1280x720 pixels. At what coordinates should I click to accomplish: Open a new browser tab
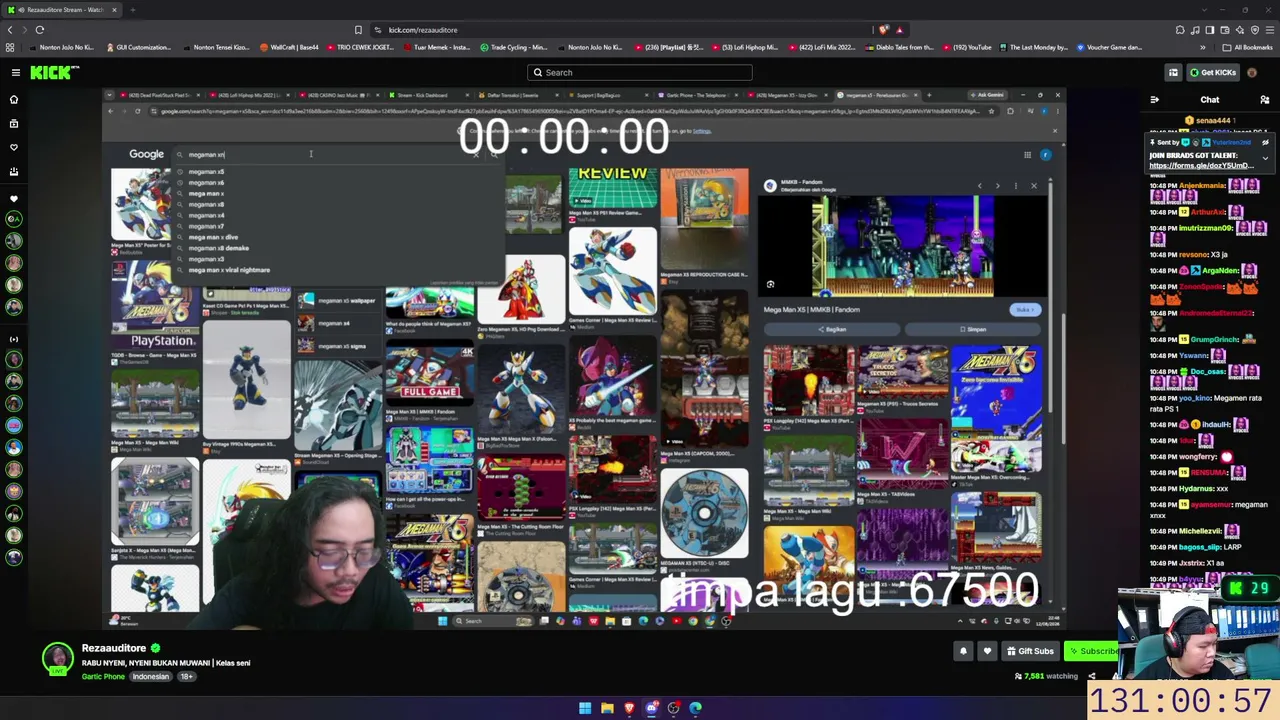(x=132, y=10)
